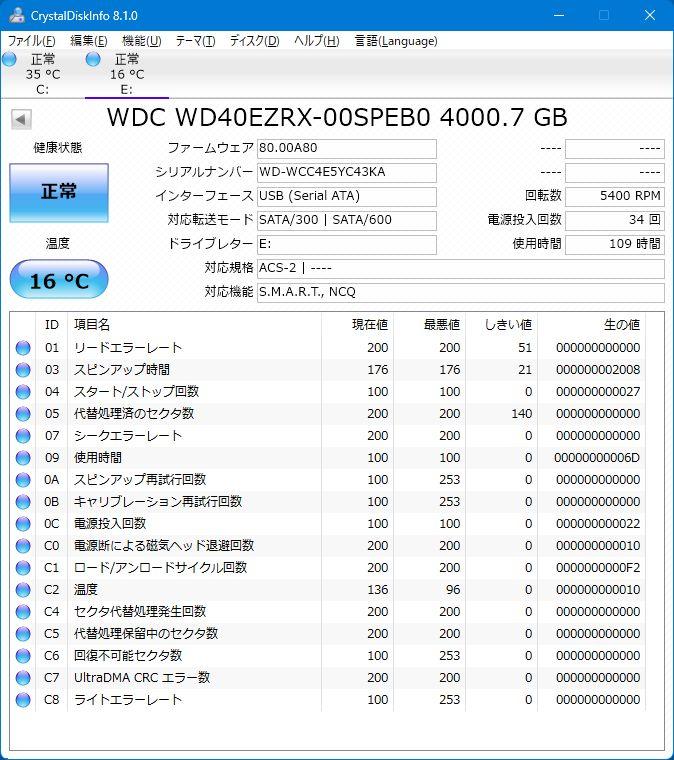Click the status icon for セクタ代替処理発生回数
674x760 pixels.
tap(23, 612)
